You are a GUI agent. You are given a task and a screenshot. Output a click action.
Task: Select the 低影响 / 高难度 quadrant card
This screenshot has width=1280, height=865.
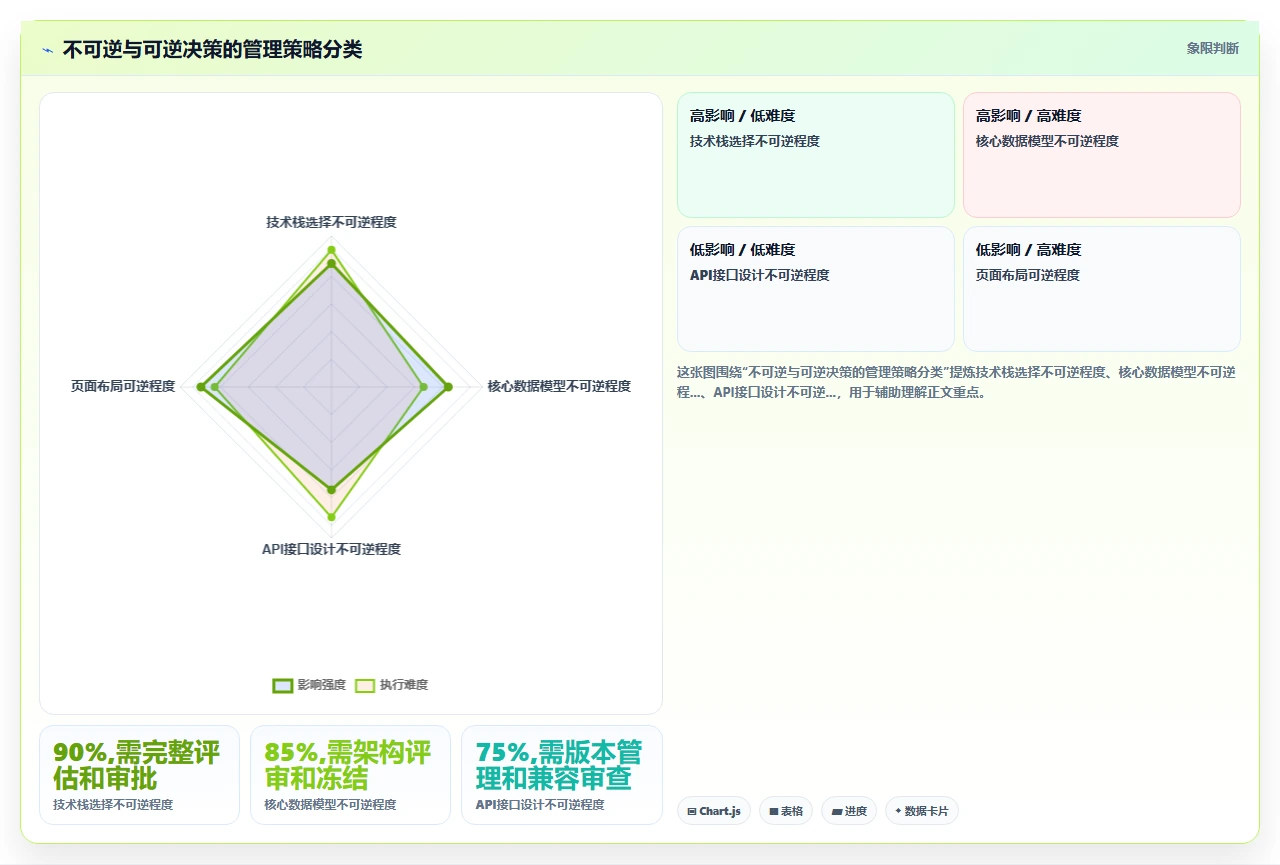pyautogui.click(x=1102, y=289)
